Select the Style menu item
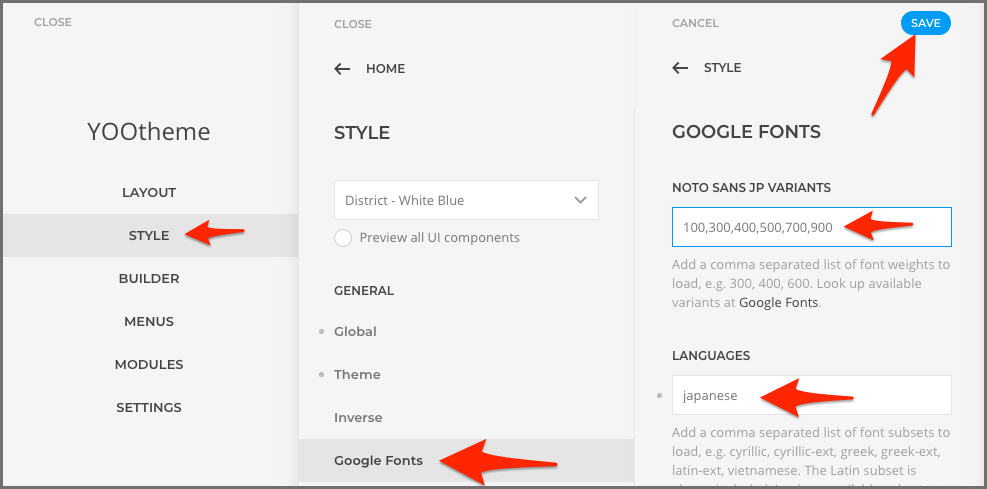 (x=149, y=235)
